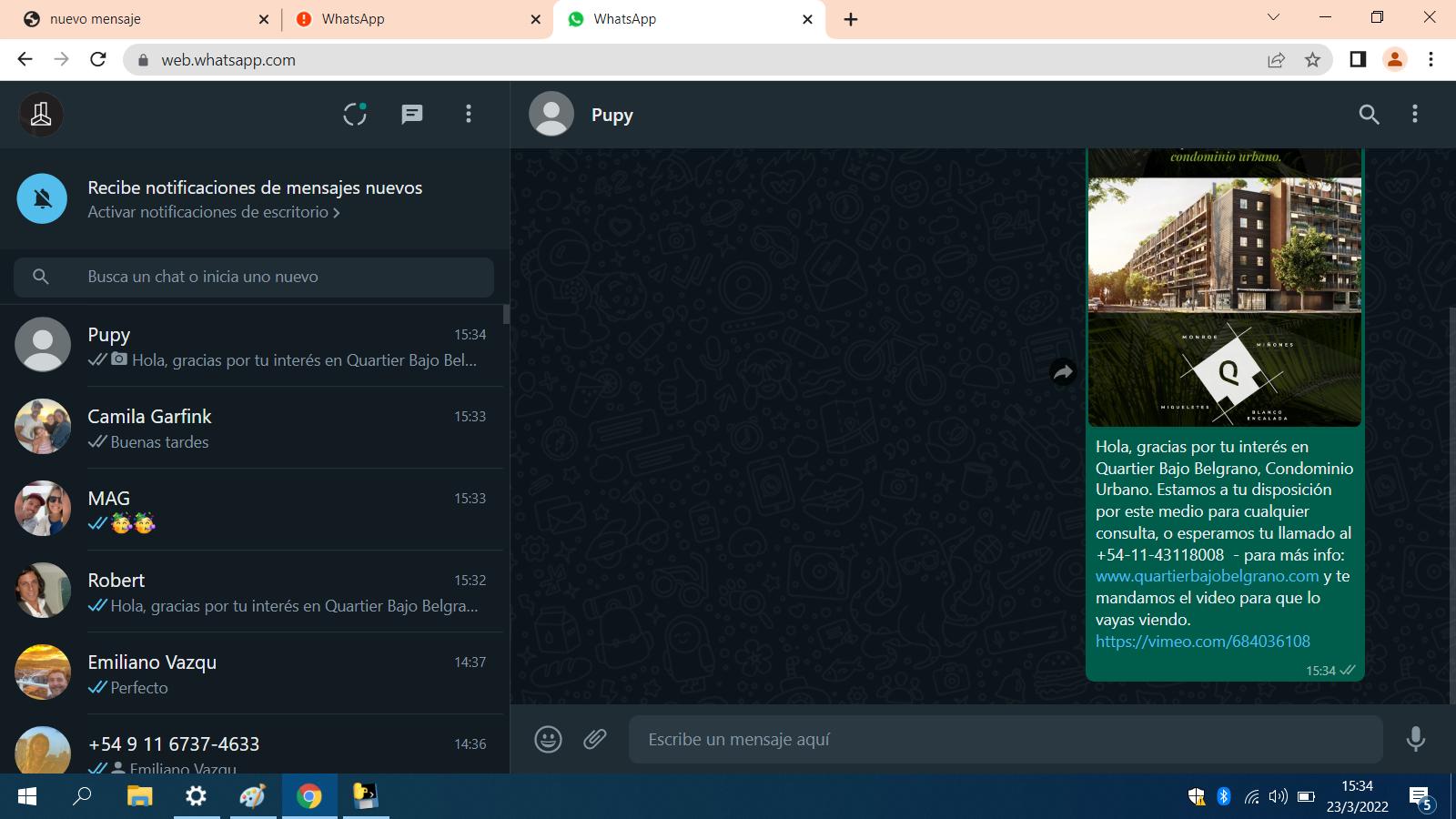Bookmark this page with the star
The image size is (1456, 819).
tap(1312, 60)
